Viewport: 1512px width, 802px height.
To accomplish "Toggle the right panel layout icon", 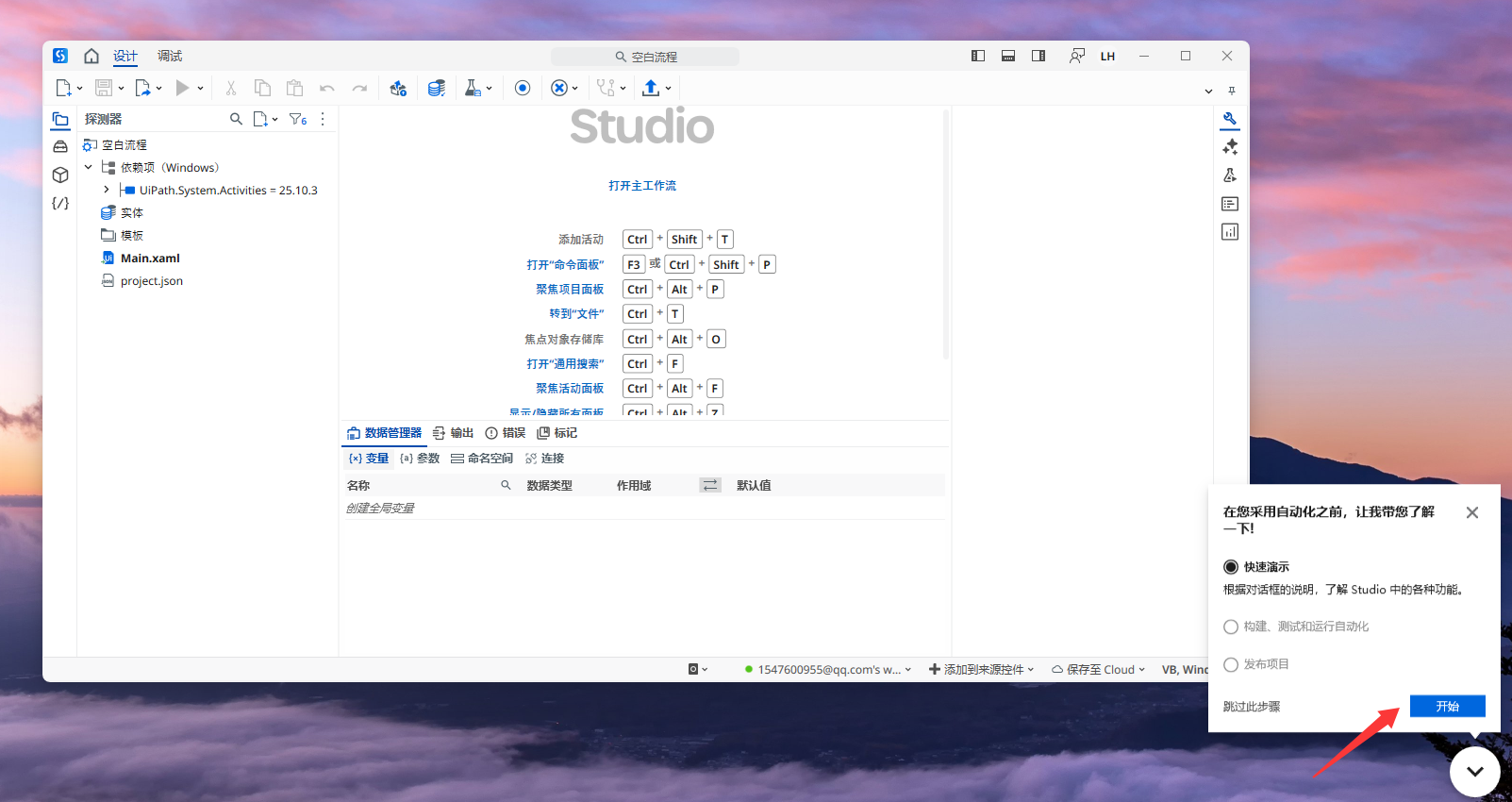I will (x=1038, y=56).
